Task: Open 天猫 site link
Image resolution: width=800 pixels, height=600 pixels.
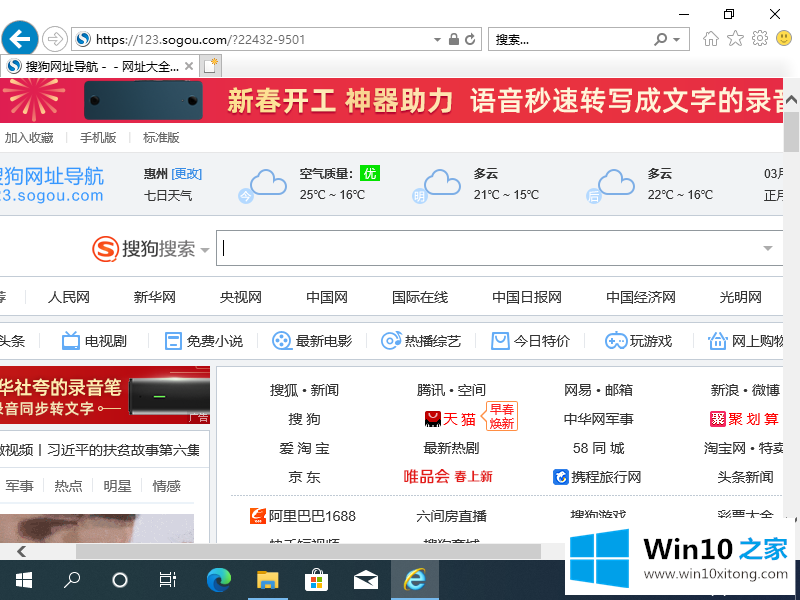Action: coord(450,419)
